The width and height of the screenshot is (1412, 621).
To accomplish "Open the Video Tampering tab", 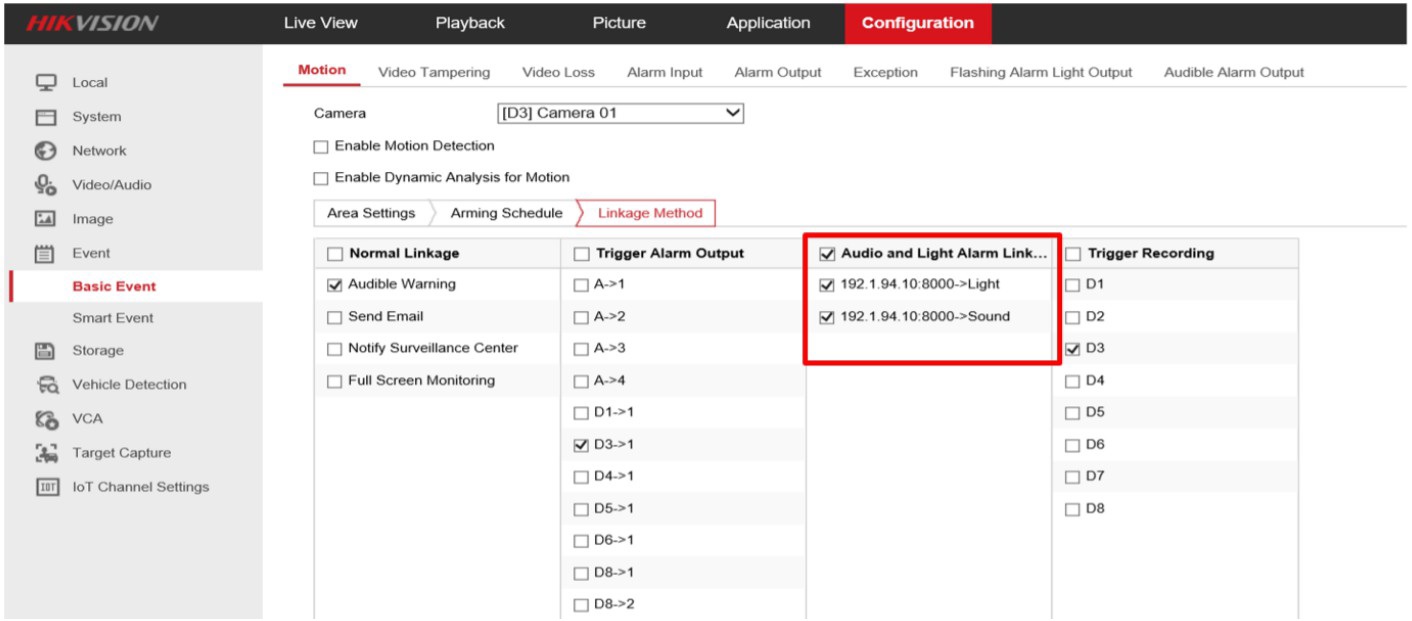I will point(434,72).
